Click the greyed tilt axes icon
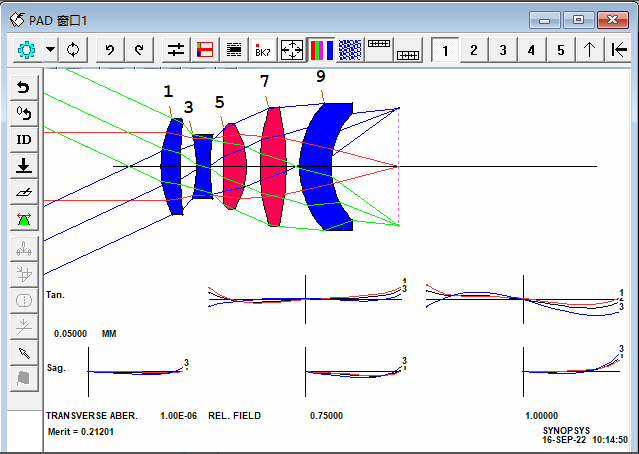 tap(24, 274)
